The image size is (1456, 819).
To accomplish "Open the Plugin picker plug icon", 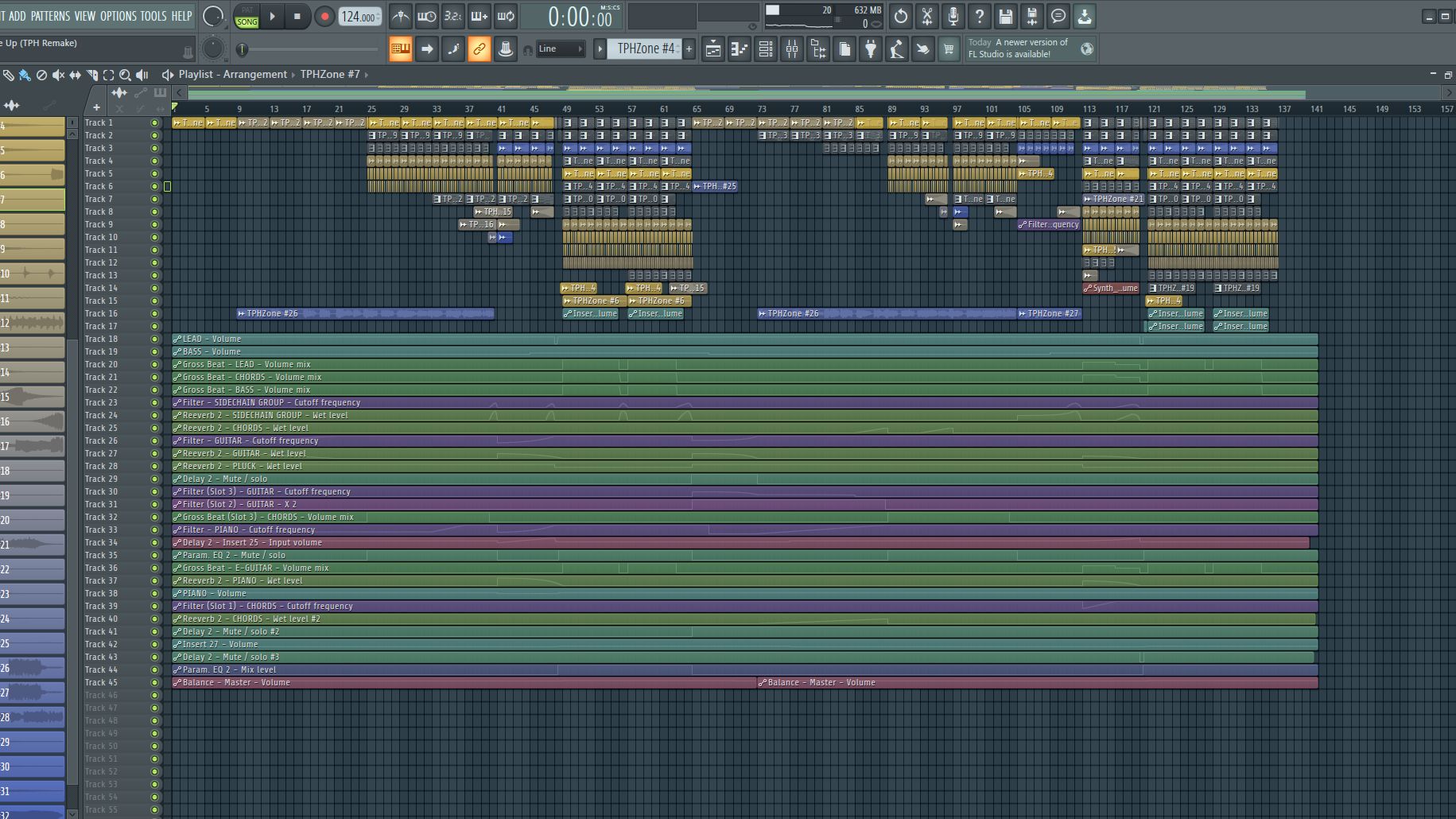I will pos(871,49).
